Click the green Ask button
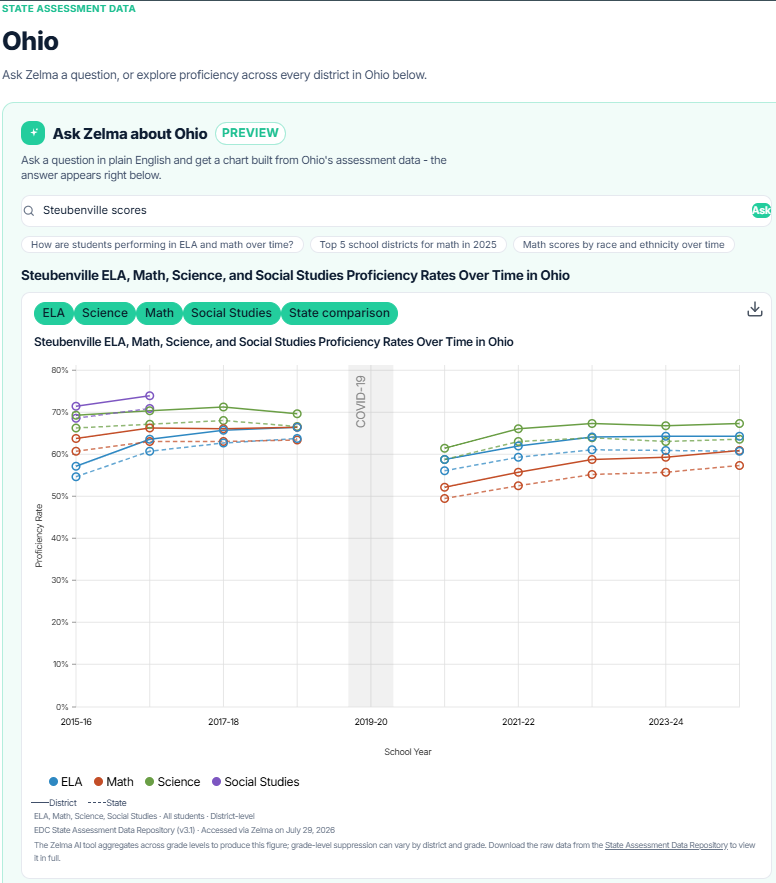Viewport: 776px width, 883px height. pyautogui.click(x=761, y=211)
